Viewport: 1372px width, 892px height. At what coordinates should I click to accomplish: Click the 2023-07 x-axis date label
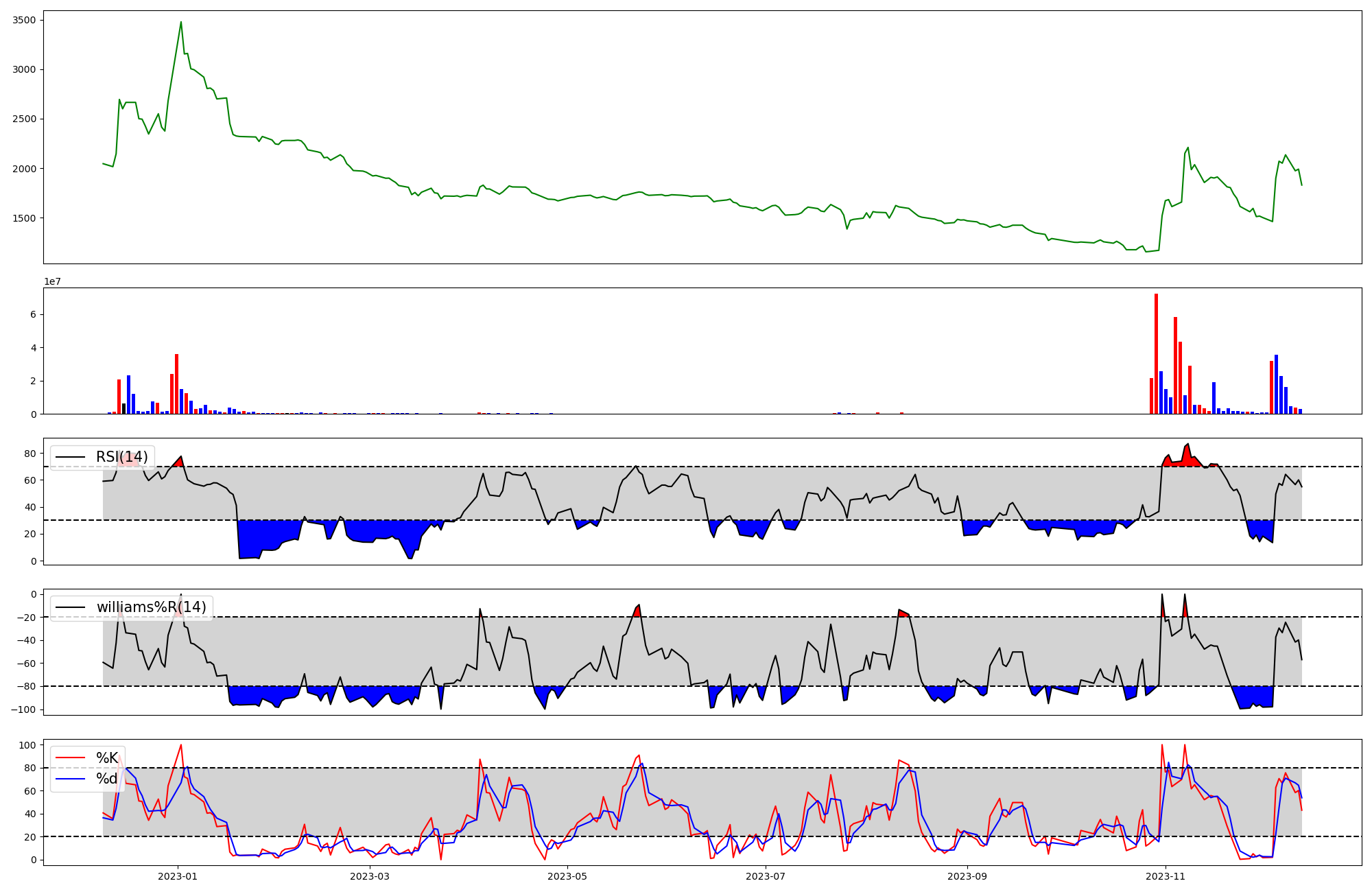coord(765,876)
